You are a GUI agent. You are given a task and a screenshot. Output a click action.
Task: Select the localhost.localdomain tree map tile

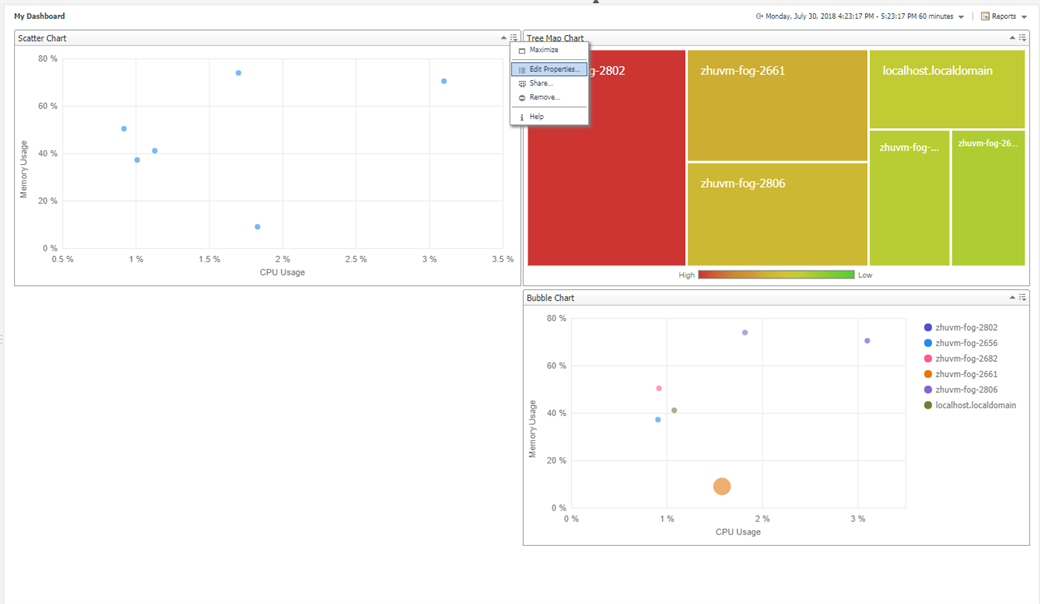[x=947, y=89]
